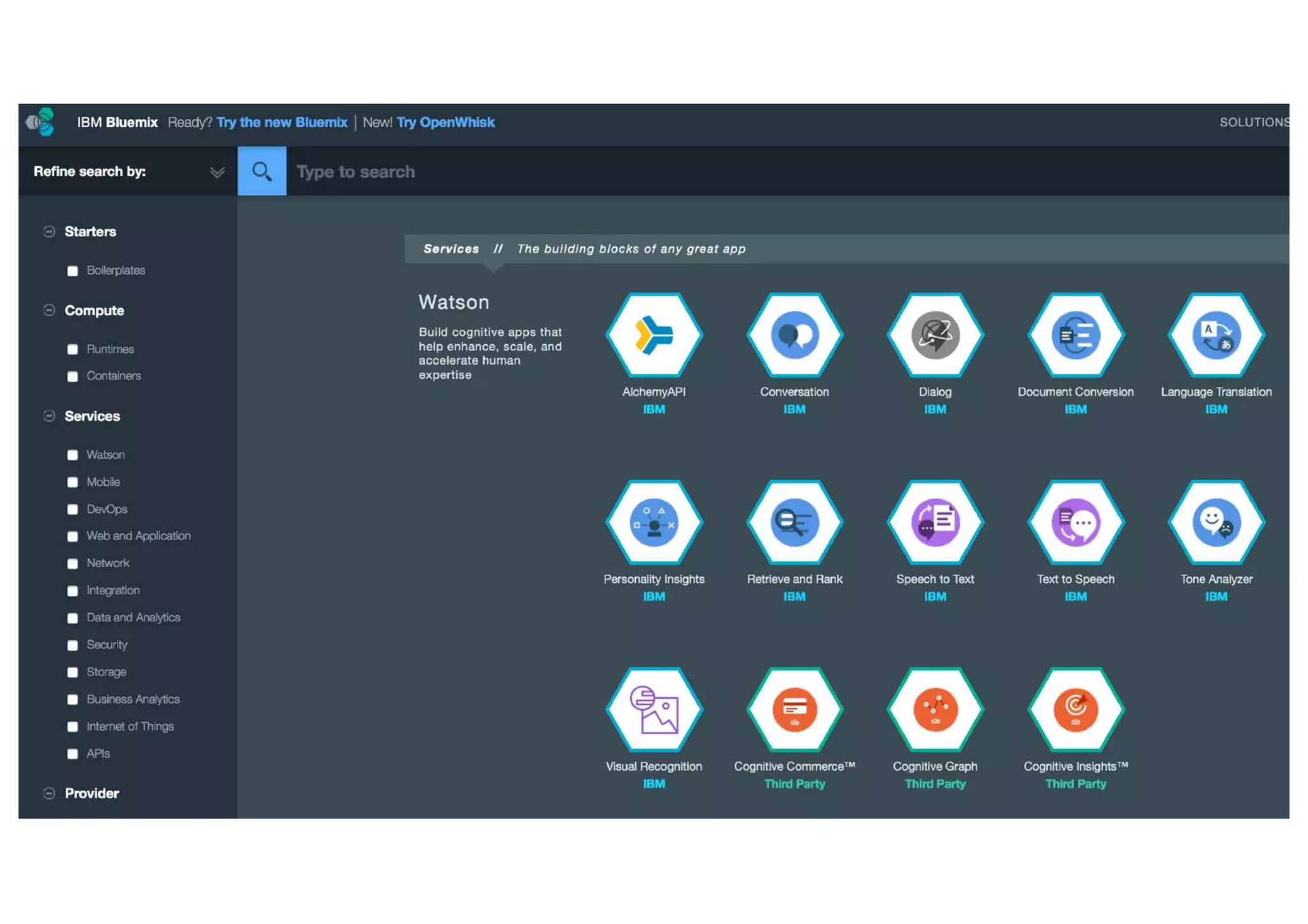1308x924 pixels.
Task: Follow the Try OpenWhisk link
Action: pyautogui.click(x=445, y=122)
